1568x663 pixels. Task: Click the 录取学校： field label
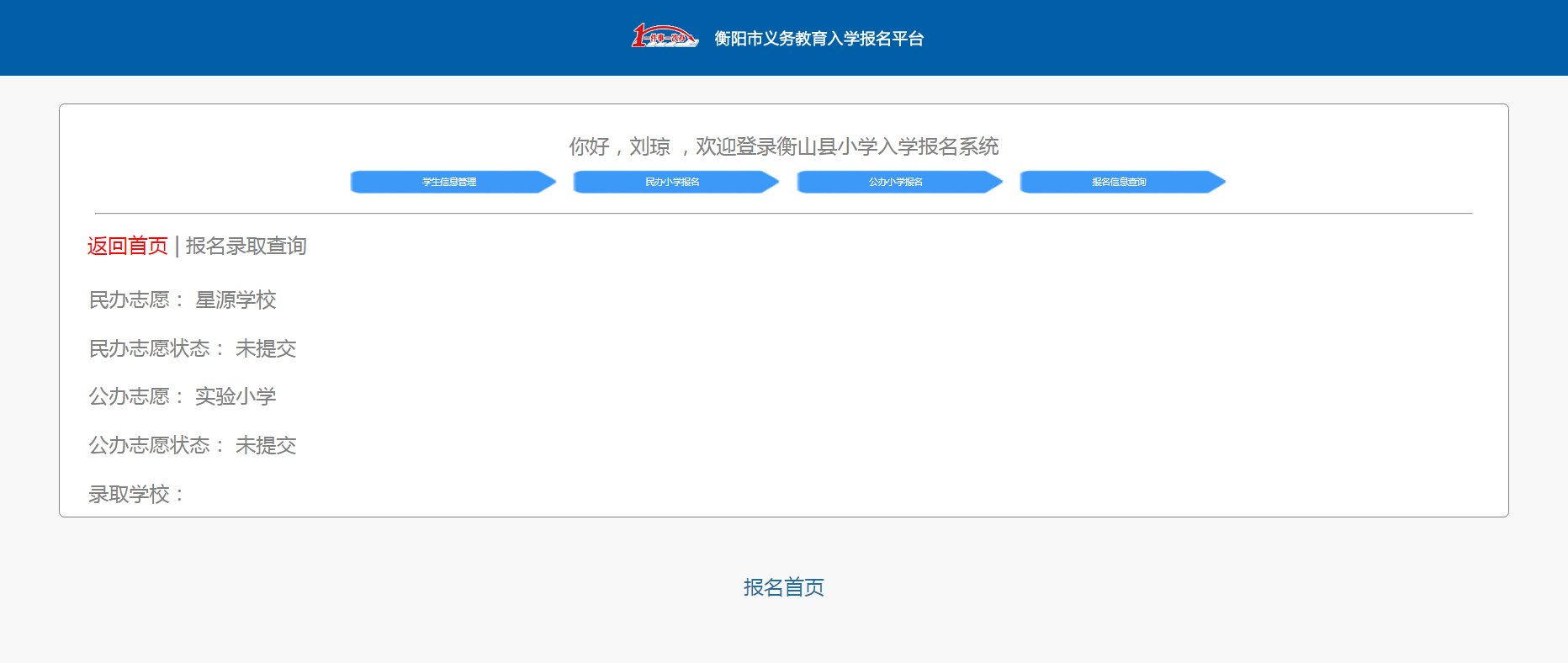pos(136,494)
